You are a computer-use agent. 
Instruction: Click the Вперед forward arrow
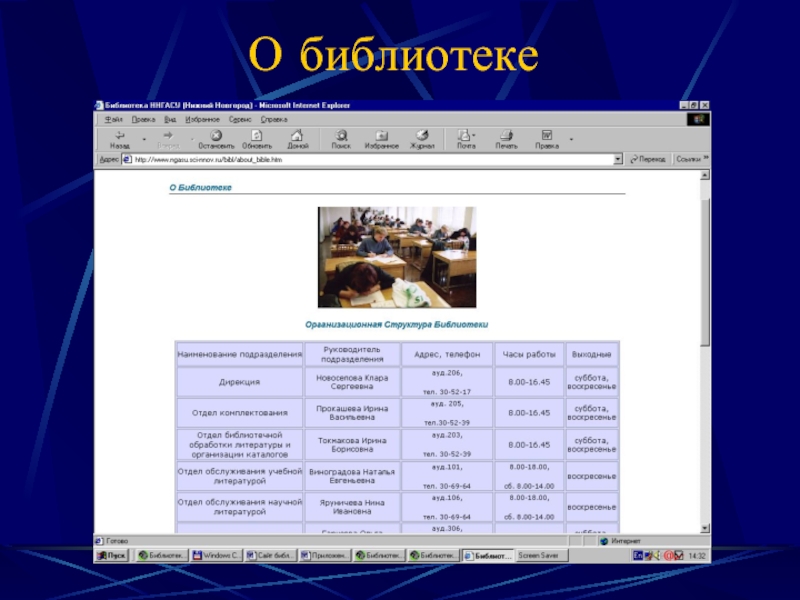coord(168,139)
